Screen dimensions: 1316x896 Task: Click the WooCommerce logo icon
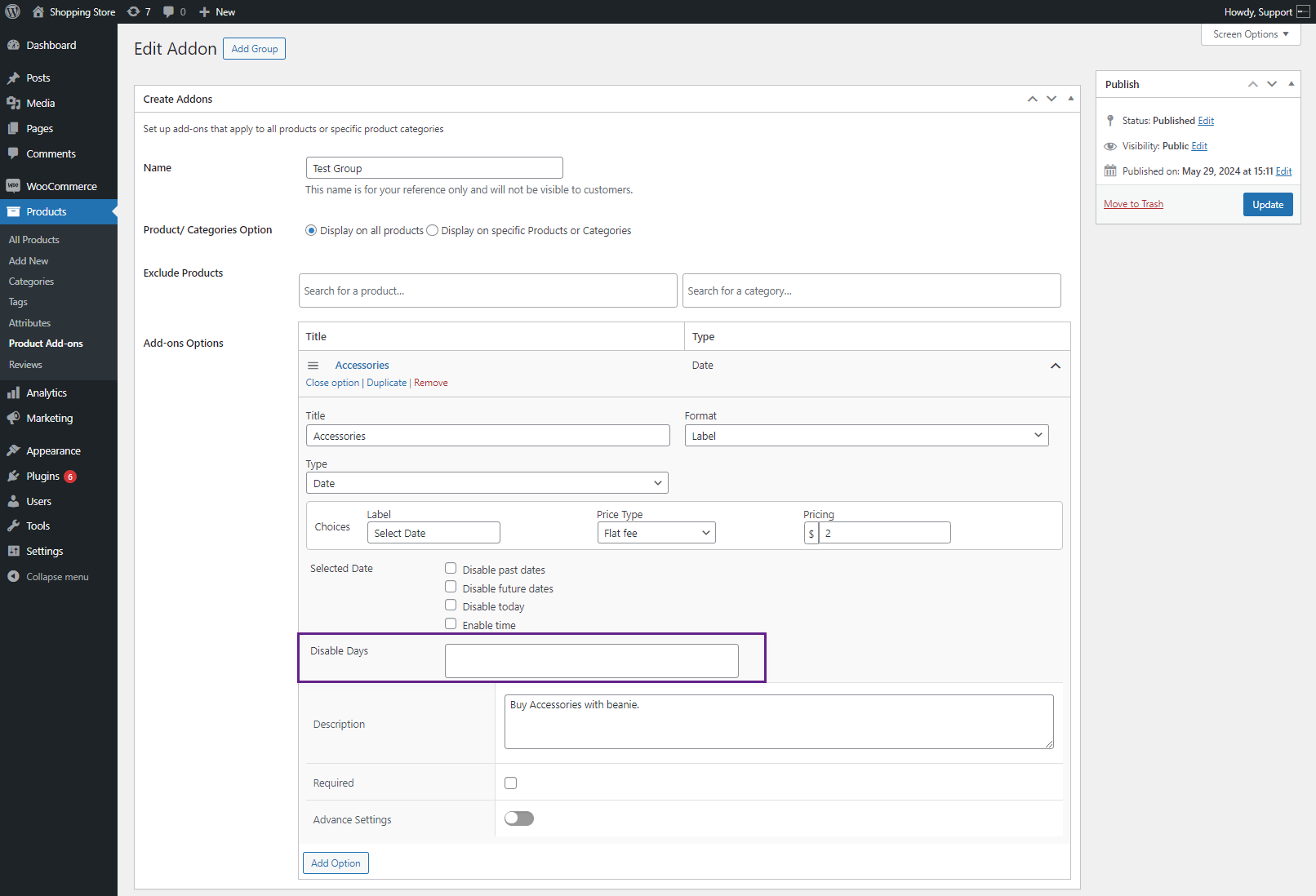[13, 186]
